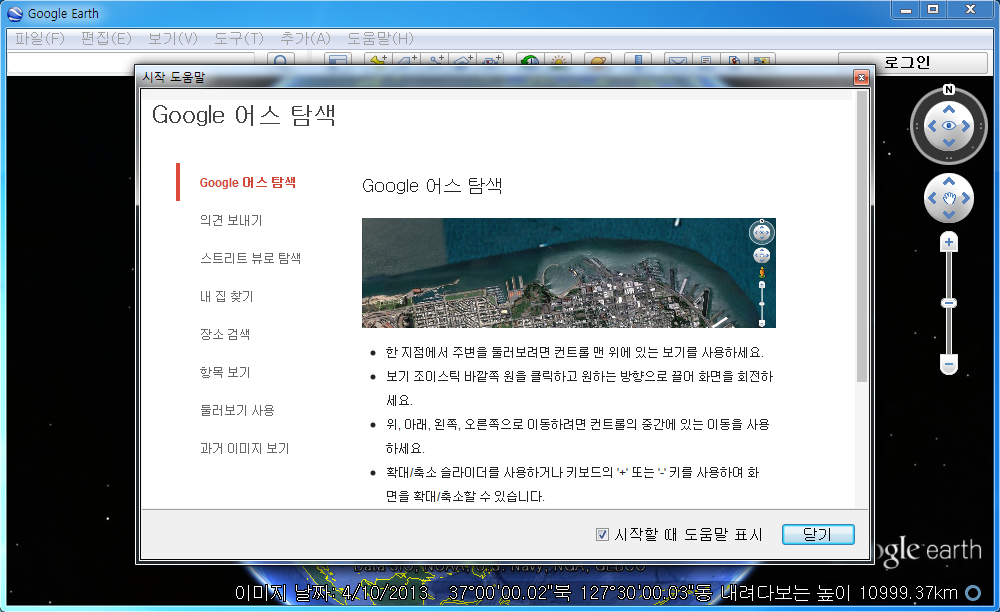Click the hand icon in the move joystick
The image size is (1000, 612).
point(949,198)
